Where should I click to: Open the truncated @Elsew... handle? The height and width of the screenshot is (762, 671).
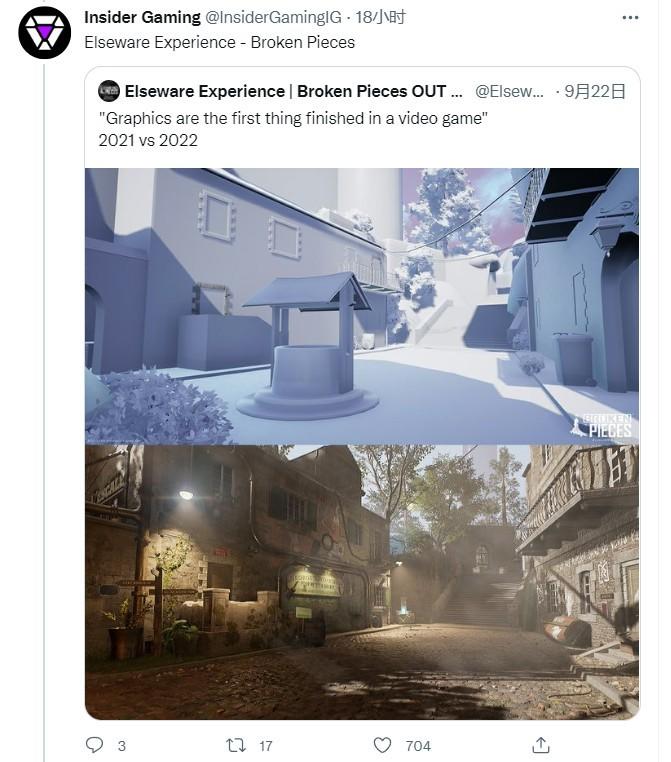(509, 91)
